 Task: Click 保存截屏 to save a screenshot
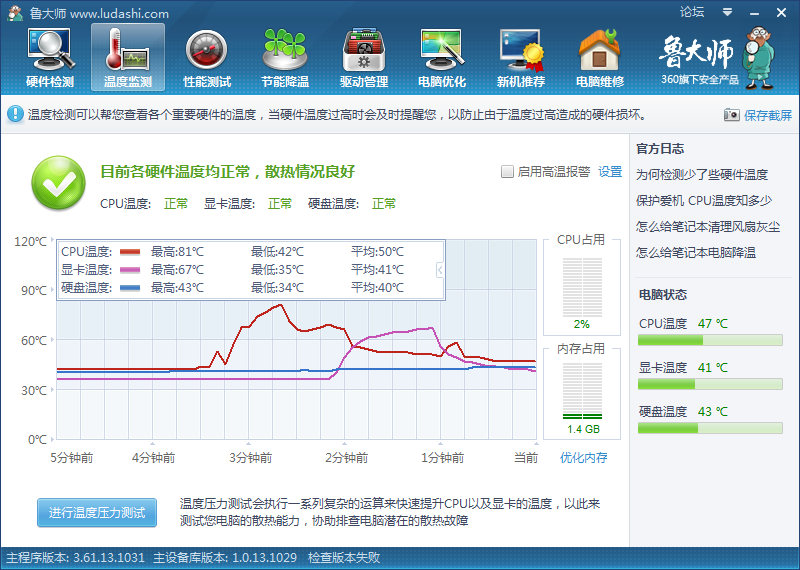pos(768,115)
